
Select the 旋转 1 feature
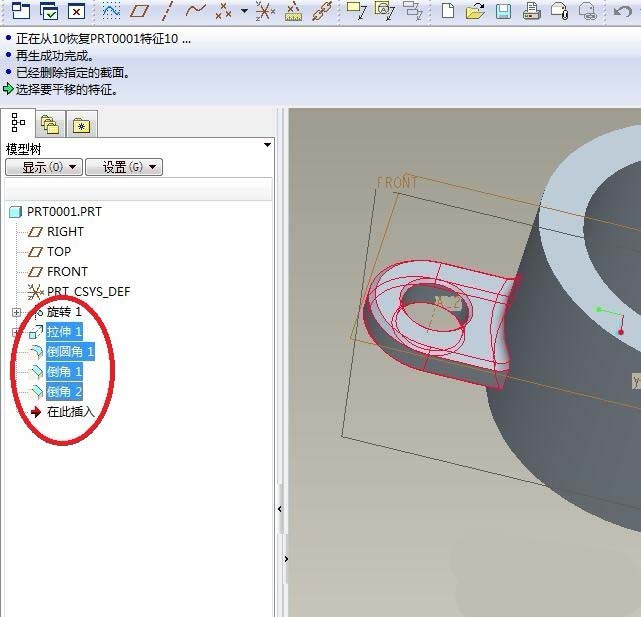coord(64,312)
